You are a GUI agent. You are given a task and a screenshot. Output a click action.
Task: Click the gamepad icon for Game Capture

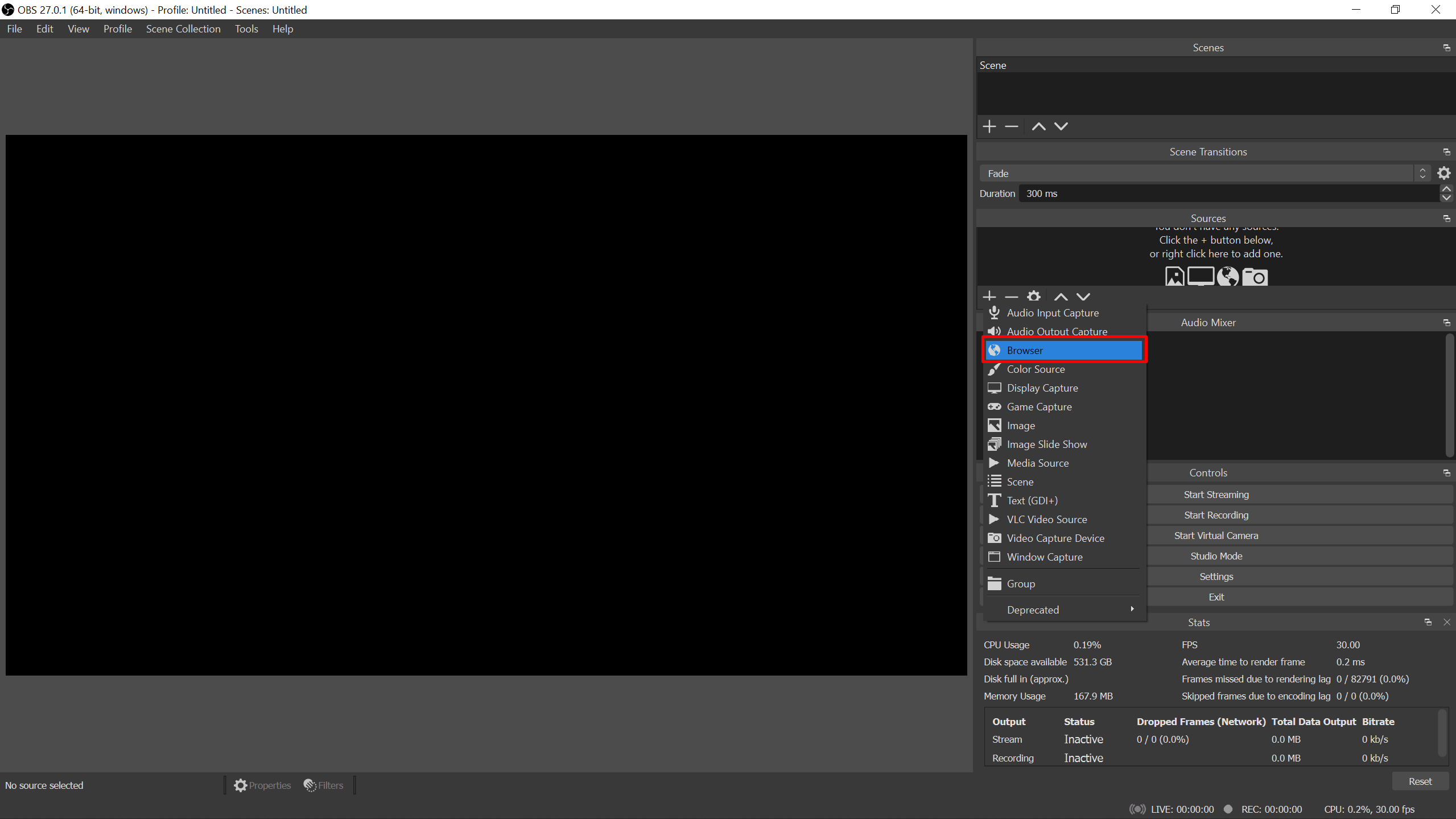(x=995, y=406)
